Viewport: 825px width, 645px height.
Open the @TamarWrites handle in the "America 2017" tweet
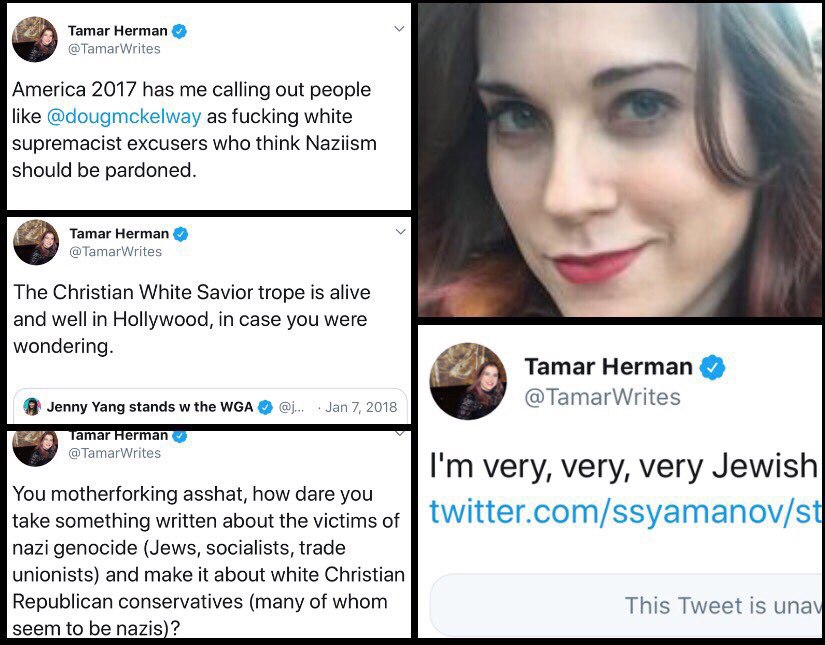tap(114, 49)
